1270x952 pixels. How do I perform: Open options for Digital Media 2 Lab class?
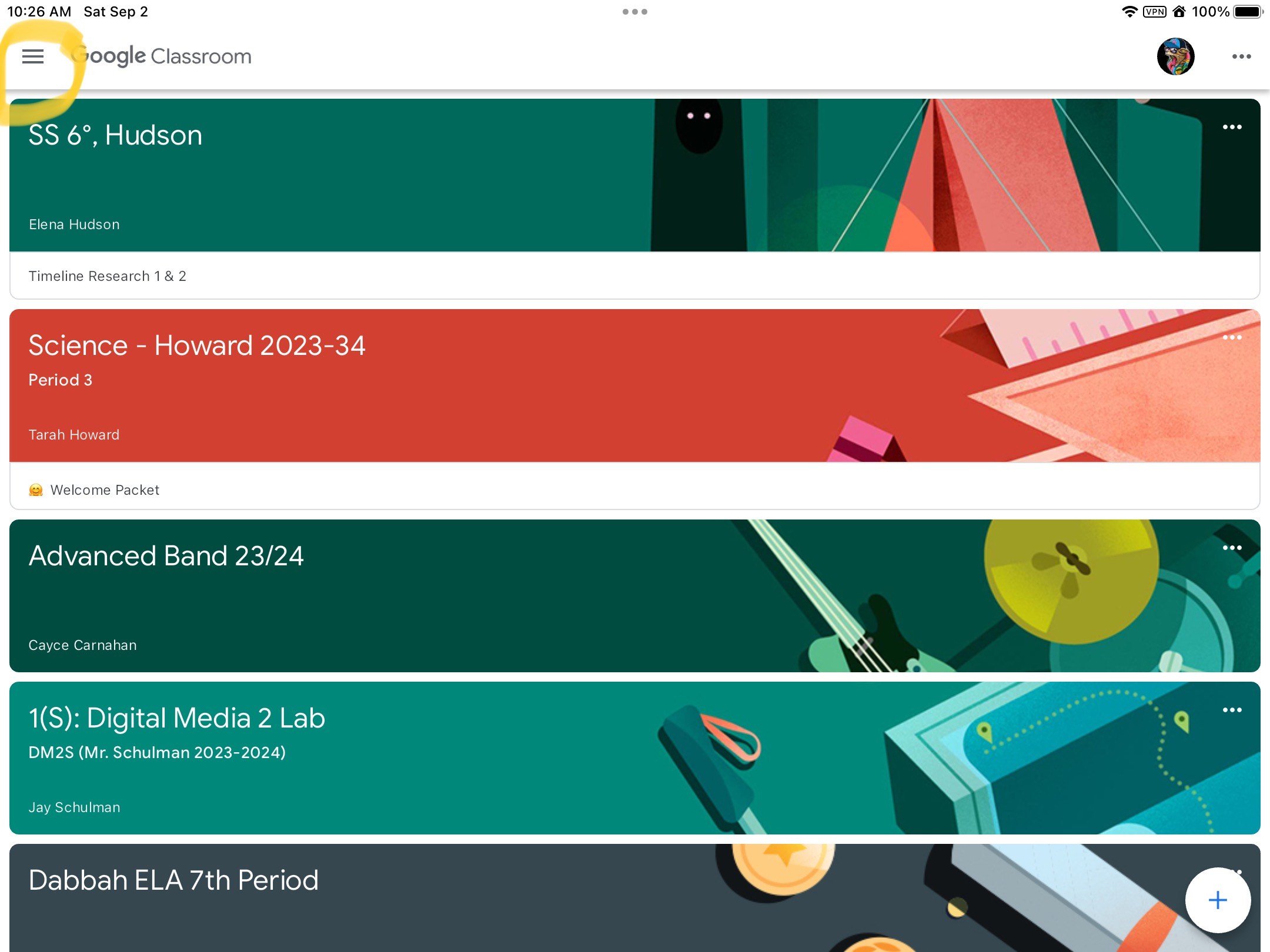[x=1232, y=710]
